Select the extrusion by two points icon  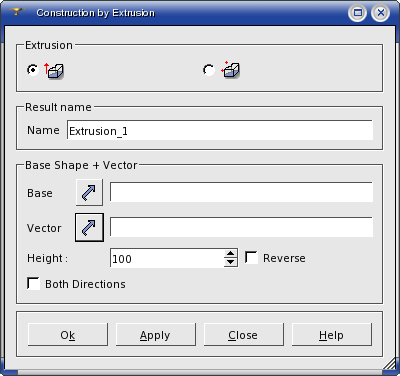230,70
